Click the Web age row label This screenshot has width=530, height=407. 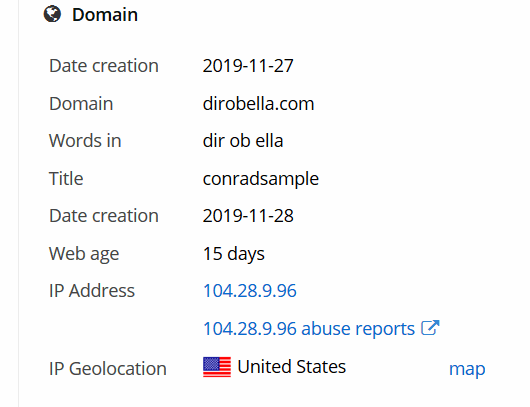84,254
